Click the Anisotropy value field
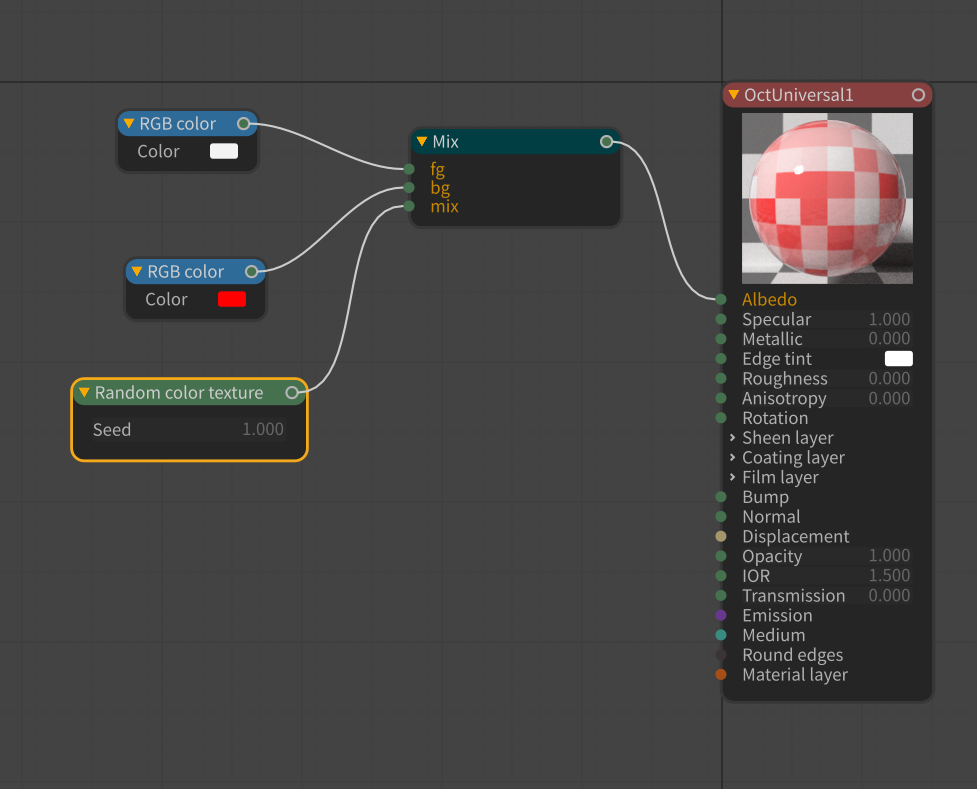The width and height of the screenshot is (977, 789). [x=827, y=398]
